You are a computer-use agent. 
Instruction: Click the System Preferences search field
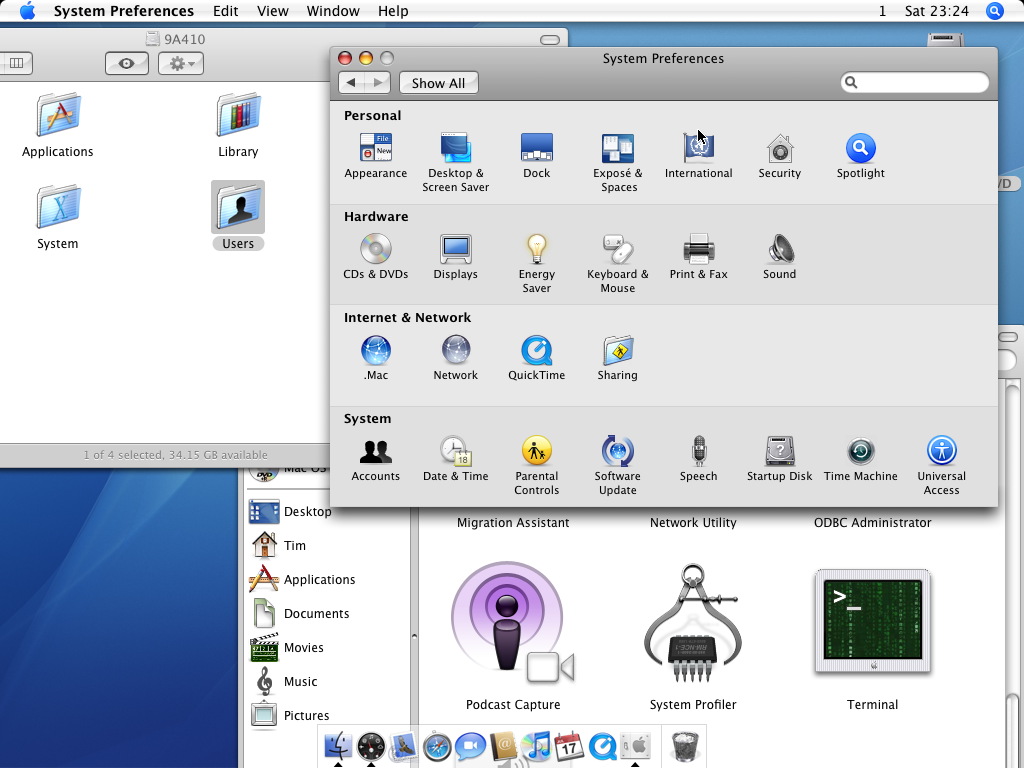914,82
